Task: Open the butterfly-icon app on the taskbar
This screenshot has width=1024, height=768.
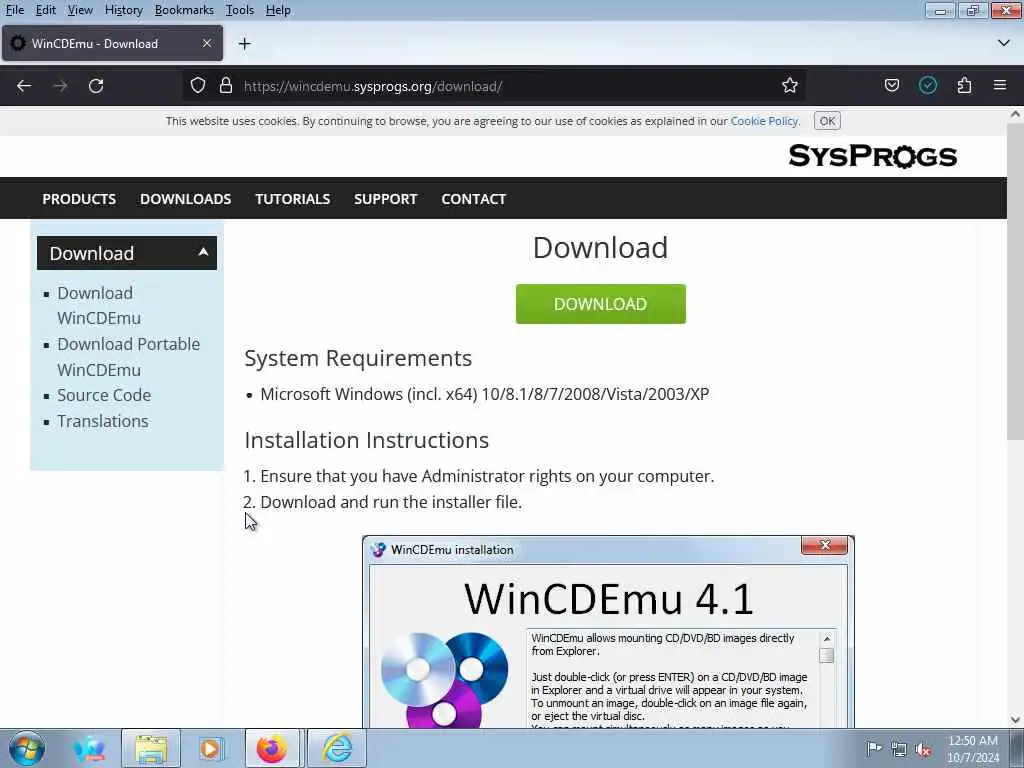Action: click(x=89, y=748)
